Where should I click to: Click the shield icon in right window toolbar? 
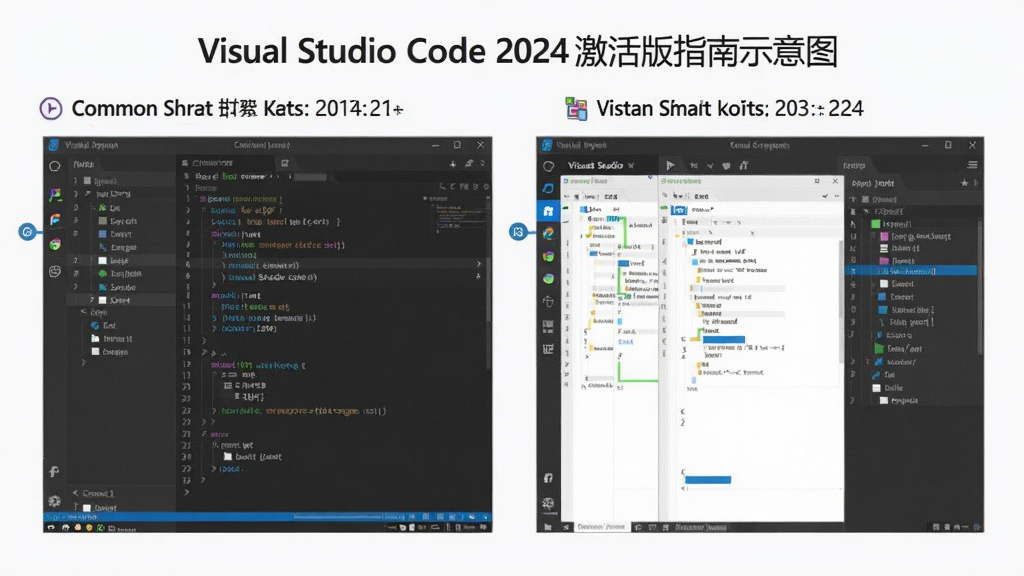tap(726, 166)
